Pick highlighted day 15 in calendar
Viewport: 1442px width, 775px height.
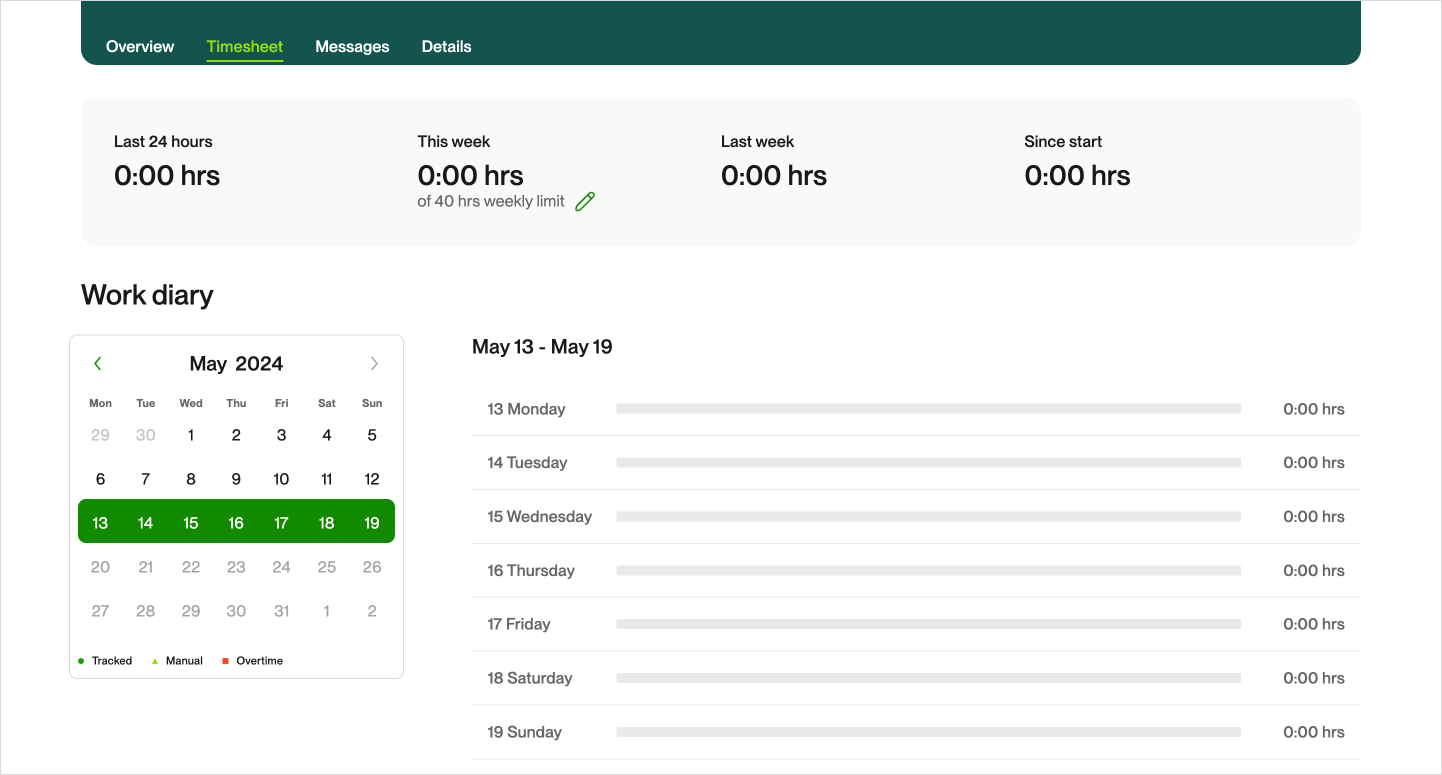point(191,523)
